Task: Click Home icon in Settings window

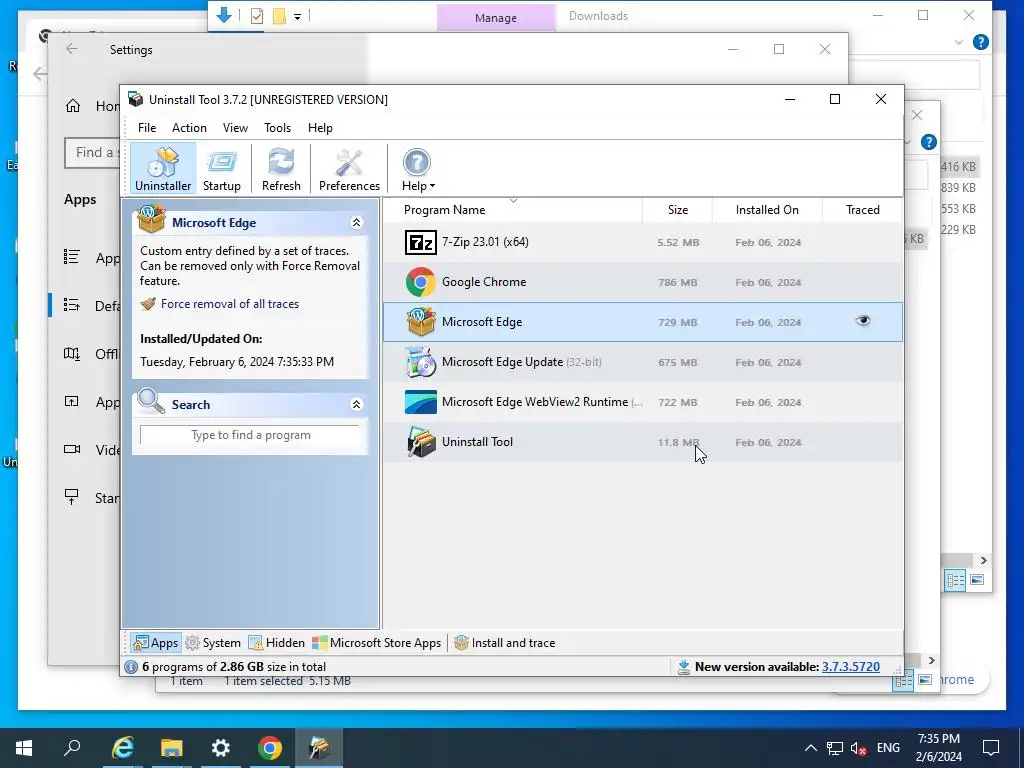Action: 73,106
